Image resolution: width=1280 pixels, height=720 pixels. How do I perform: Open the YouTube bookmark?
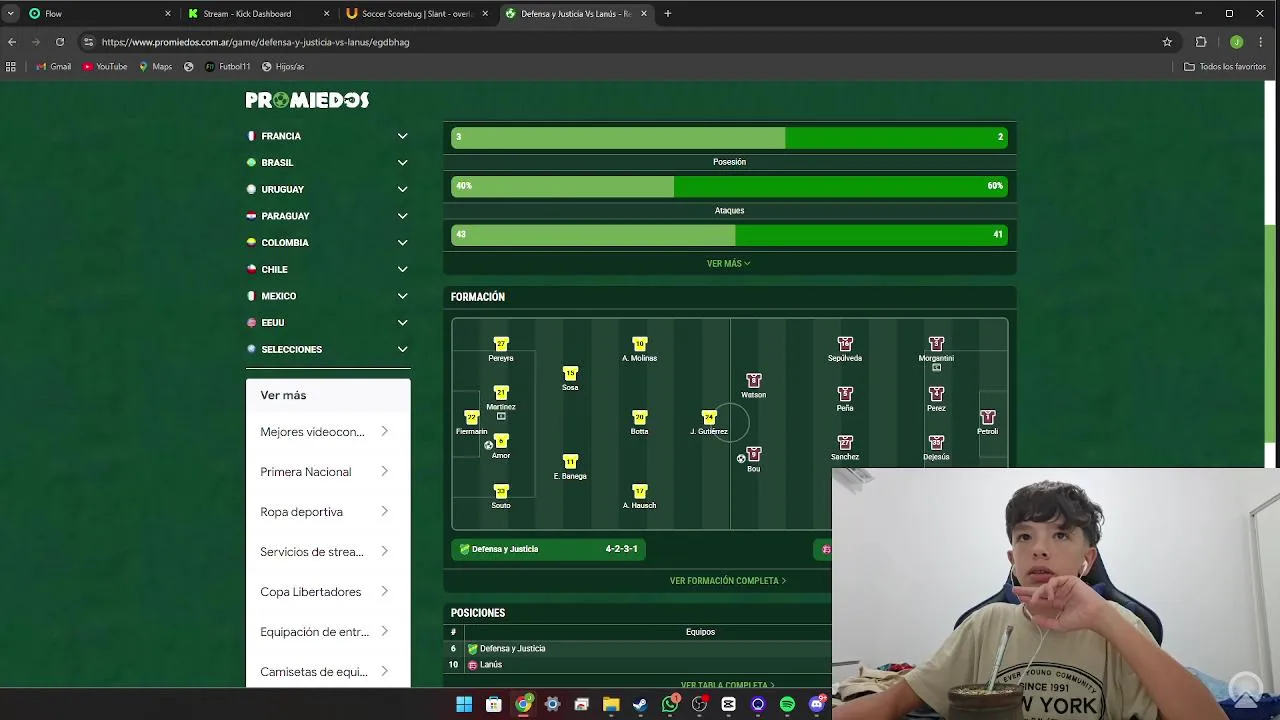[105, 67]
